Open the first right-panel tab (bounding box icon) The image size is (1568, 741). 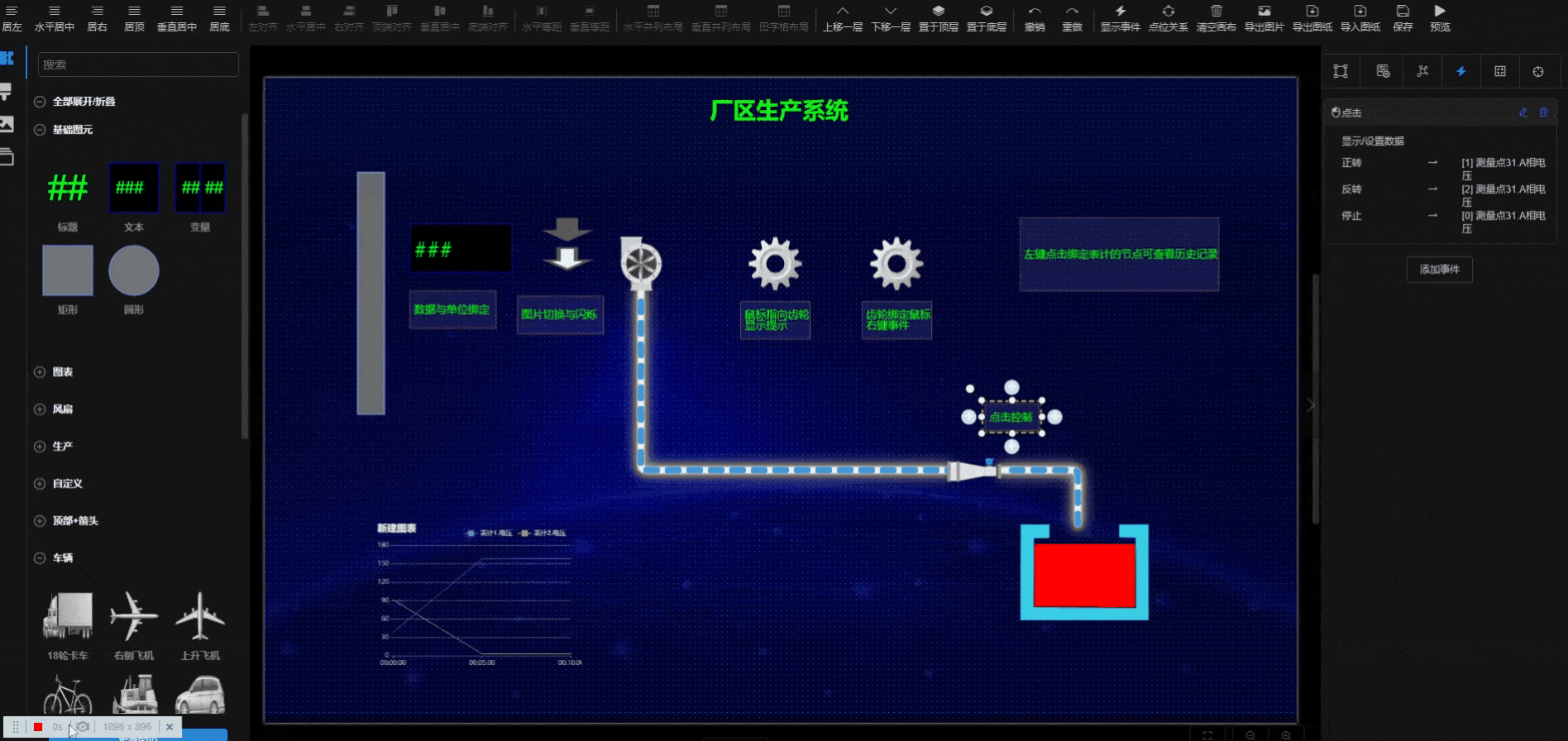pyautogui.click(x=1341, y=72)
